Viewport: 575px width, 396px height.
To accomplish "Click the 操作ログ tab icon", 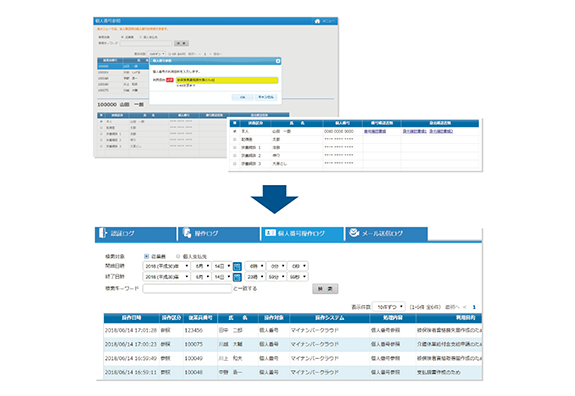I will pos(187,232).
